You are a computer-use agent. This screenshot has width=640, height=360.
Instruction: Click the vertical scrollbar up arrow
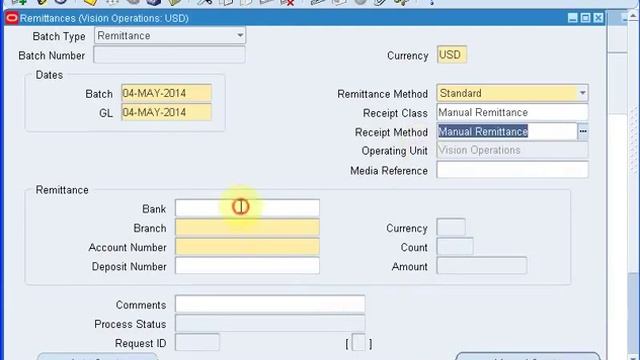(633, 16)
